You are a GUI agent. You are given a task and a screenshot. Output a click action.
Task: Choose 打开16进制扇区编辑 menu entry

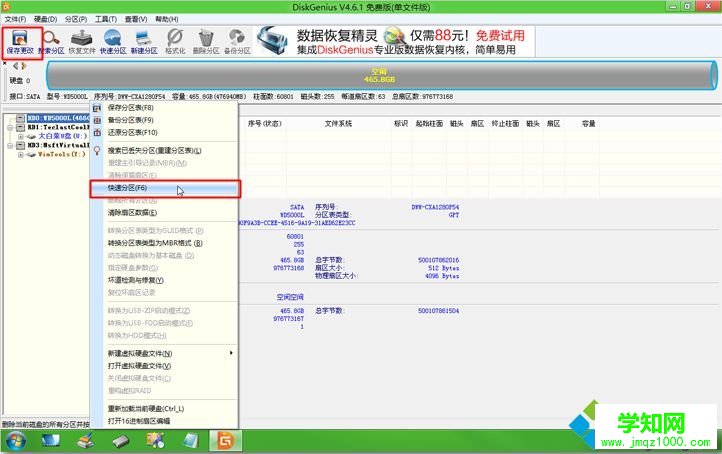164,421
